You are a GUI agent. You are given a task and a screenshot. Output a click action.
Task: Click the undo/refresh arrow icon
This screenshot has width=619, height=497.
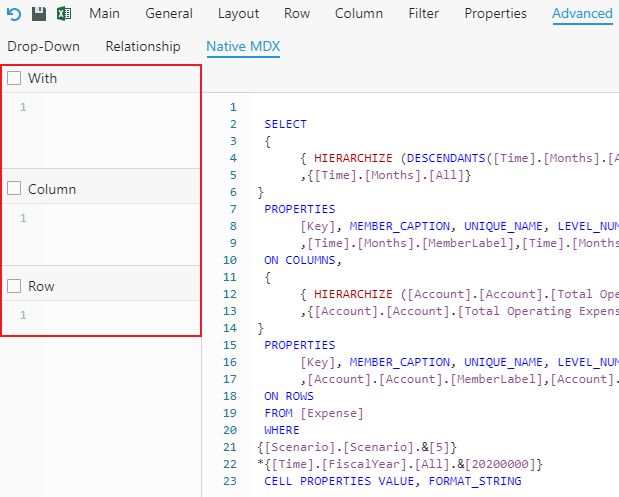pos(14,14)
